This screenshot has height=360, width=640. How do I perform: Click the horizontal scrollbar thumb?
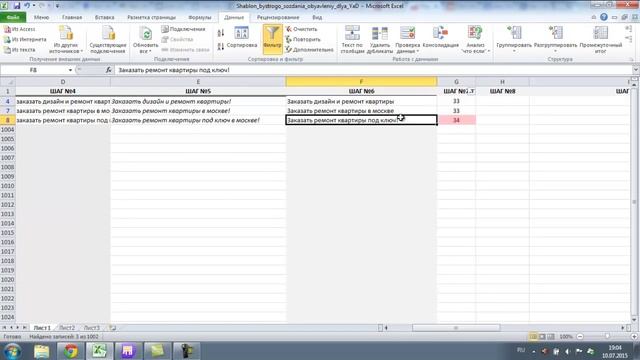click(456, 328)
